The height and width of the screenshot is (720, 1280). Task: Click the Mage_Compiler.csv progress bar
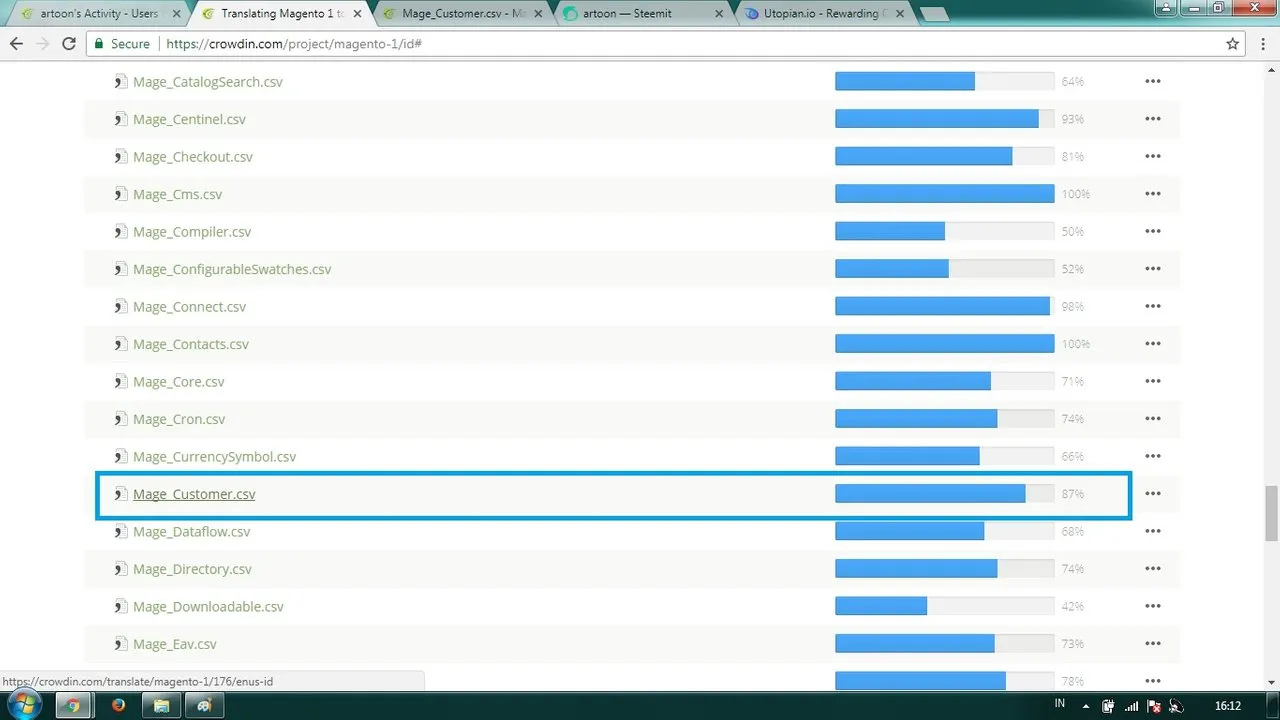tap(945, 232)
